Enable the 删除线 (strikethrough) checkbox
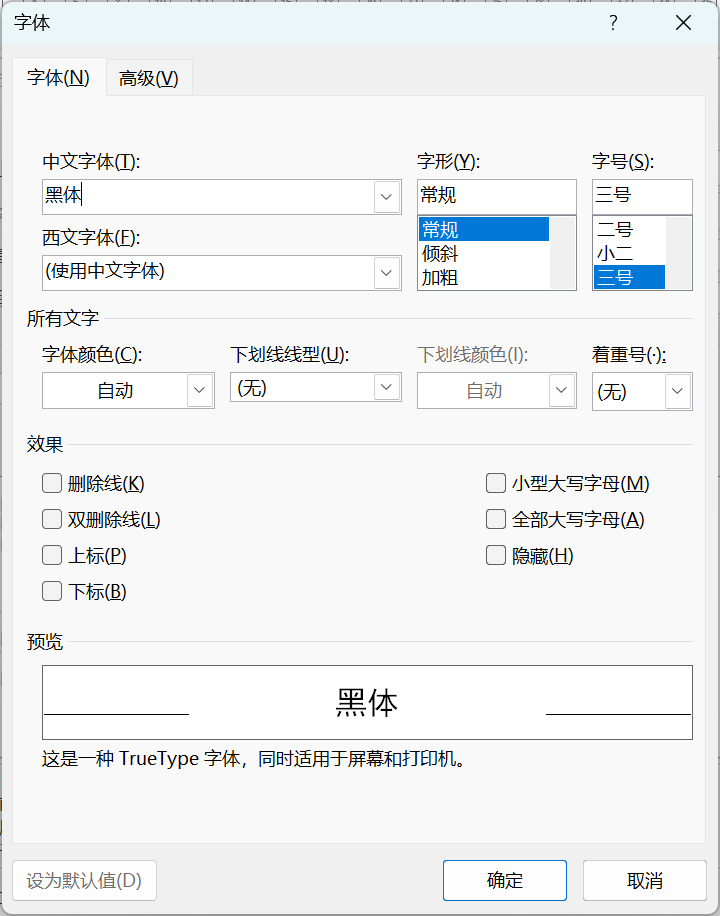The width and height of the screenshot is (720, 916). click(x=51, y=482)
